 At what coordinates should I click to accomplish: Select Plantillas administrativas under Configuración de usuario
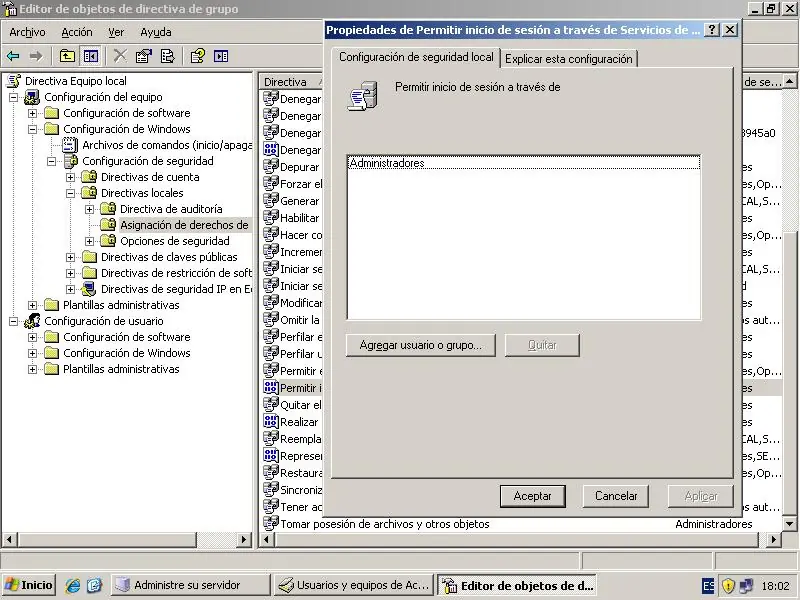(x=121, y=369)
